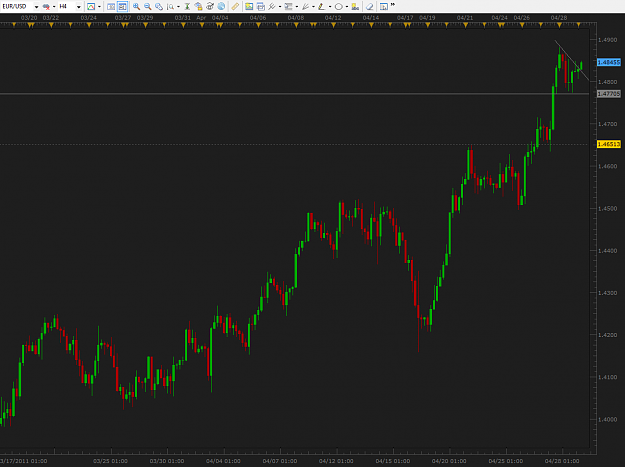Click the chart type icon

click(91, 7)
